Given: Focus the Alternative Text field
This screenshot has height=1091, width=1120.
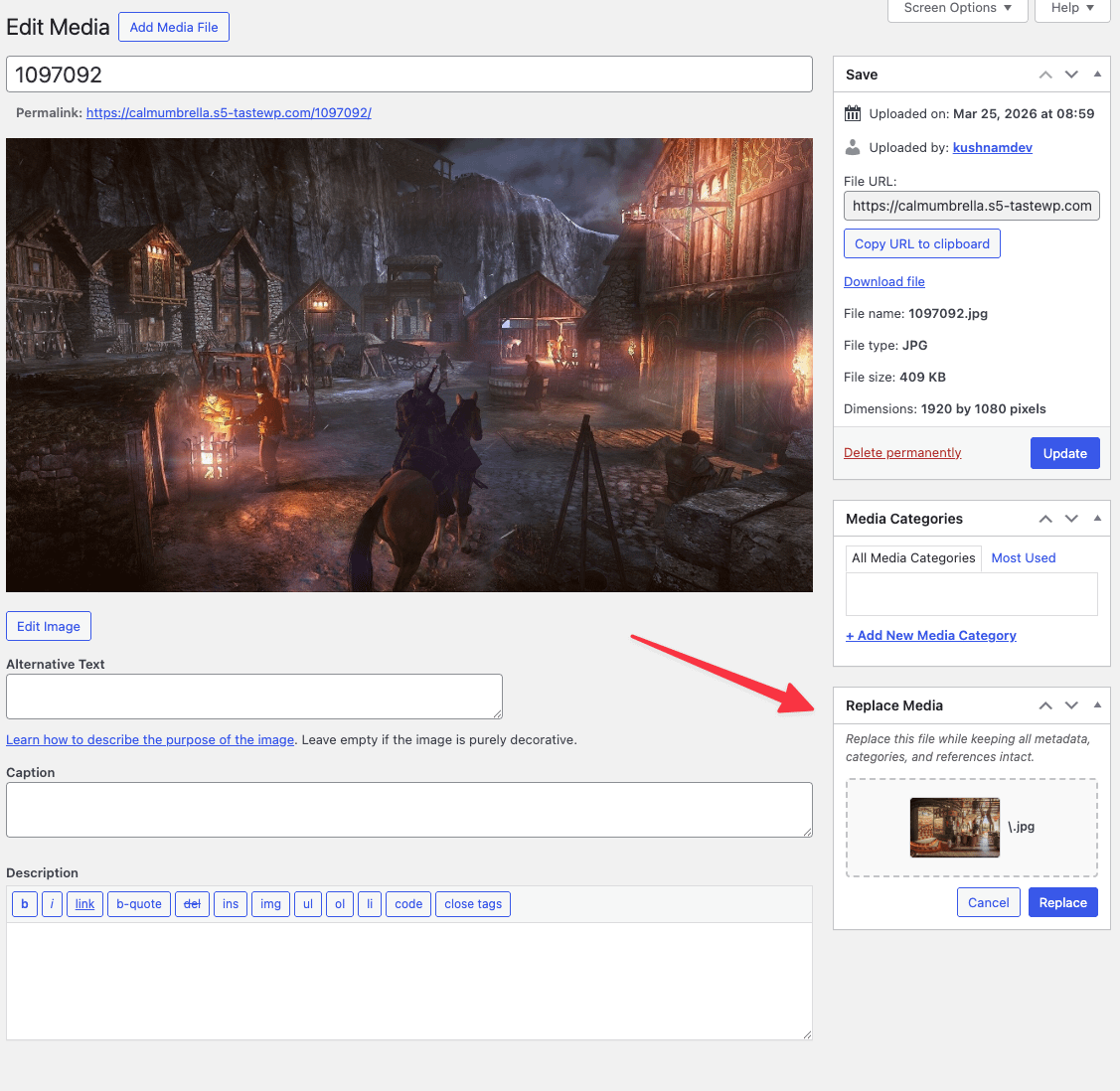Looking at the screenshot, I should (254, 697).
